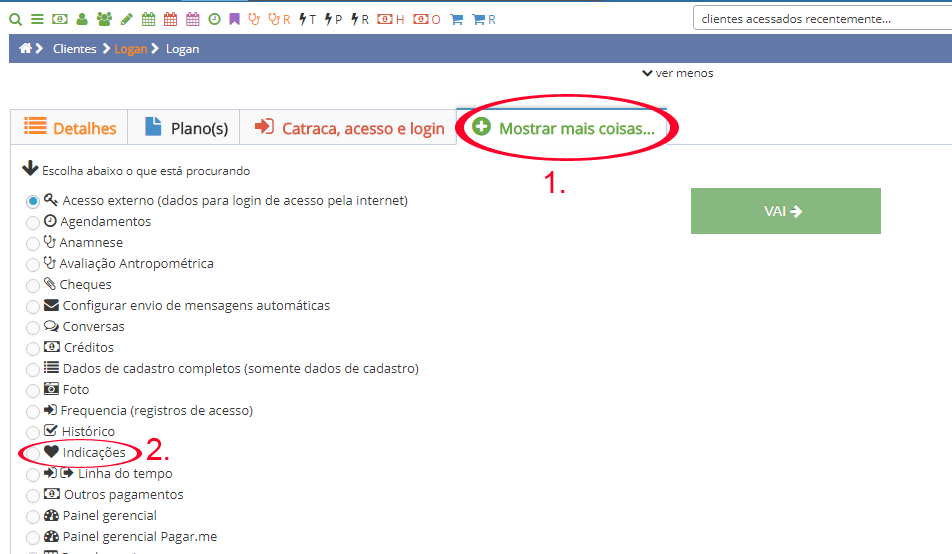Click the search magnifier icon in toolbar

(x=15, y=19)
